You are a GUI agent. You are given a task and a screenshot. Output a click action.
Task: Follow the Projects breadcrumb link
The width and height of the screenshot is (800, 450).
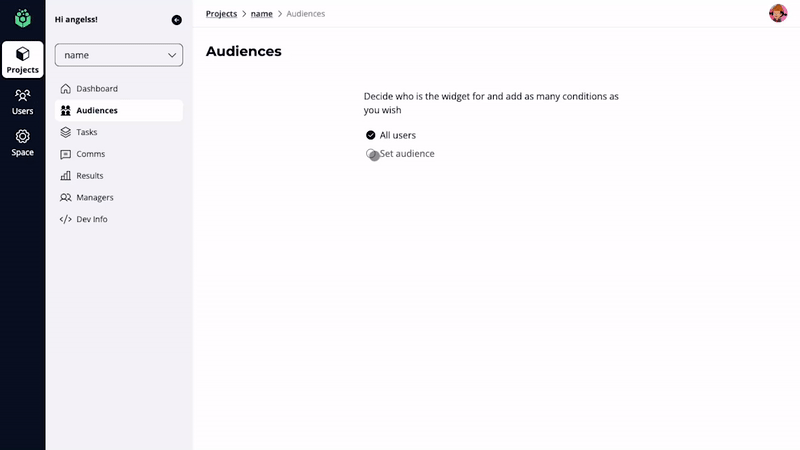tap(221, 14)
